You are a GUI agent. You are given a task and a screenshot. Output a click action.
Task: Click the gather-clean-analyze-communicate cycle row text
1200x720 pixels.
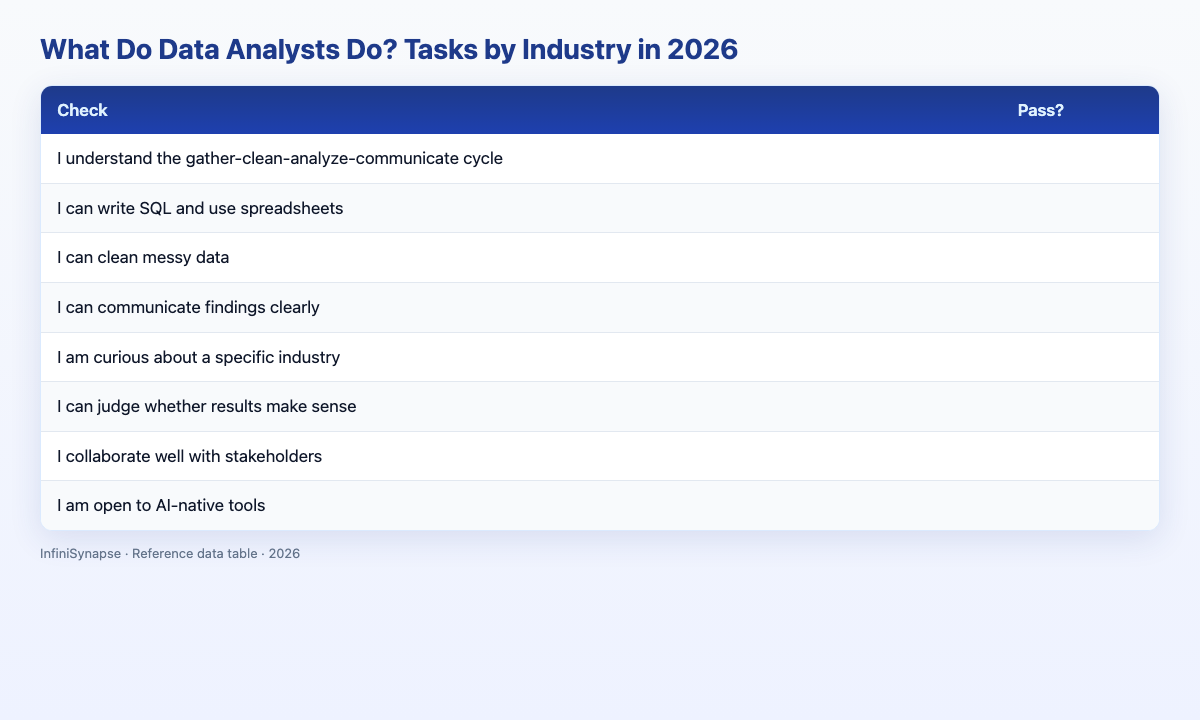280,159
